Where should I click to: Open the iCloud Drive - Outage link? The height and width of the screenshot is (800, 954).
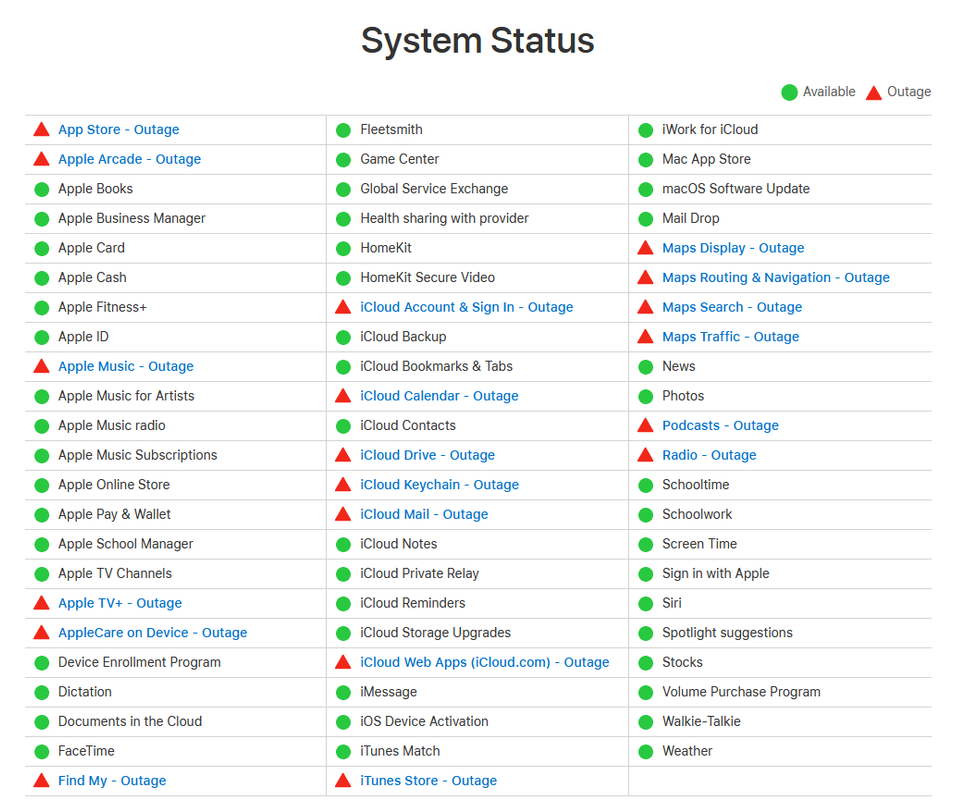[428, 455]
